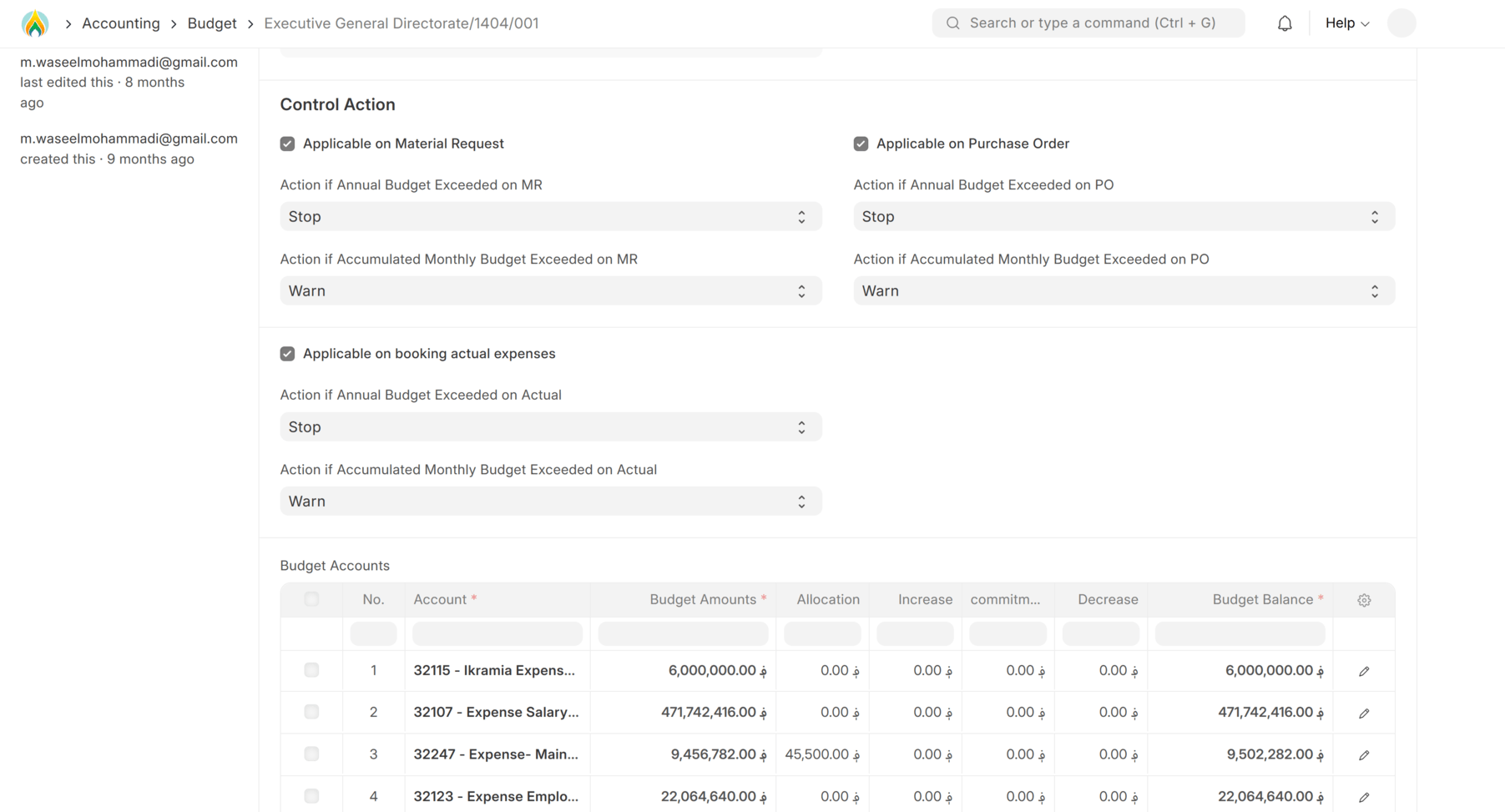Click pencil icon for row 2 Expense Salary
This screenshot has height=812, width=1505.
[x=1364, y=713]
